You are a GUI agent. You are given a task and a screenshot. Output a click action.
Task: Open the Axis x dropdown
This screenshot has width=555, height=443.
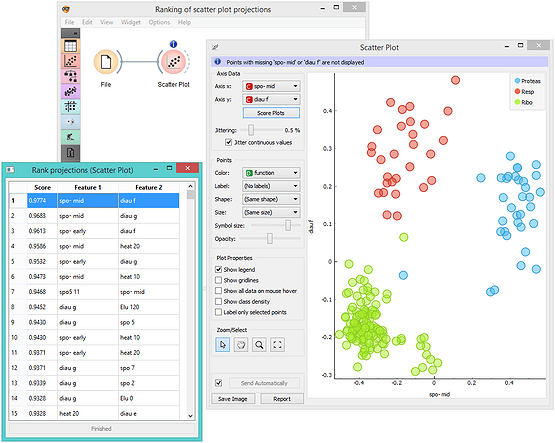point(271,86)
